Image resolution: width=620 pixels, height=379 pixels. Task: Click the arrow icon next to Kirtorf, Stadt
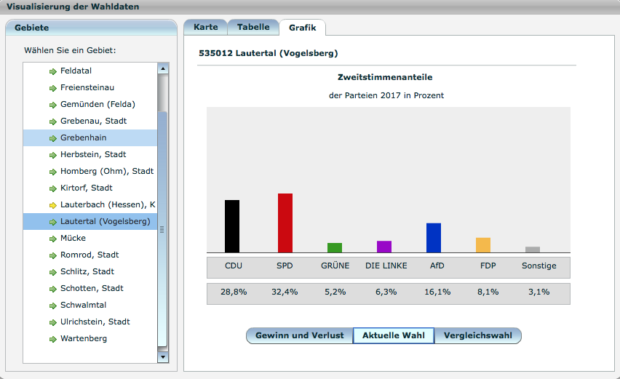pyautogui.click(x=53, y=189)
